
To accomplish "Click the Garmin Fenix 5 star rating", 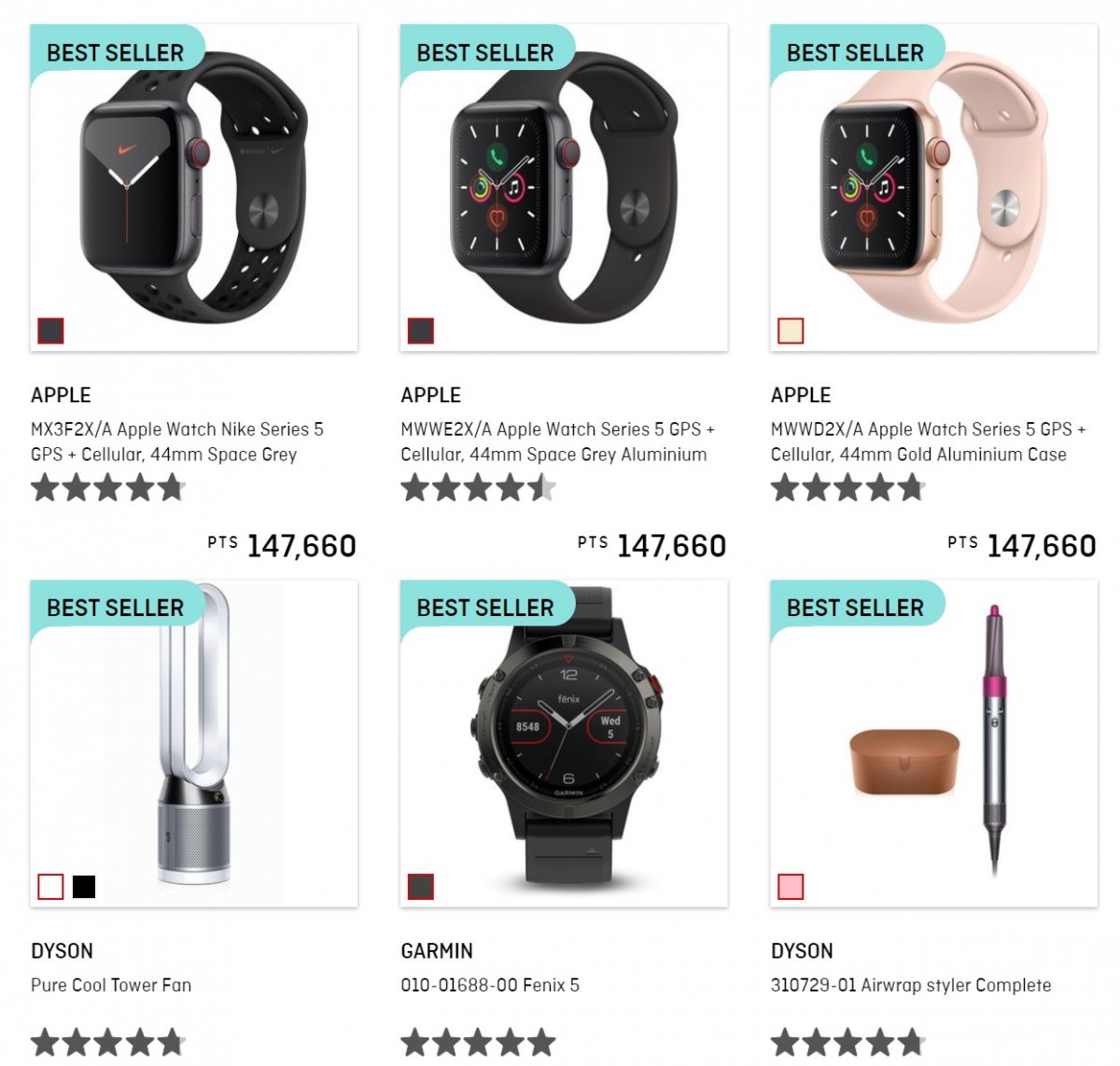I will 479,1043.
